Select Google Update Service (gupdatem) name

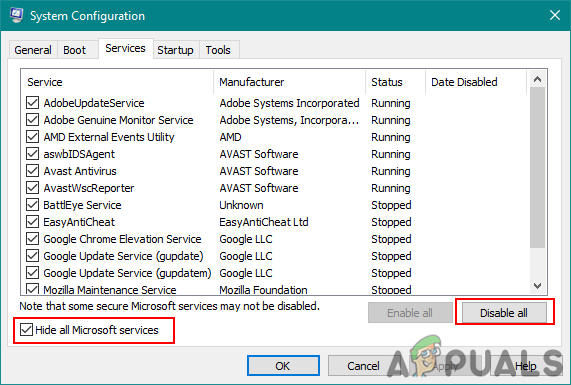click(127, 273)
